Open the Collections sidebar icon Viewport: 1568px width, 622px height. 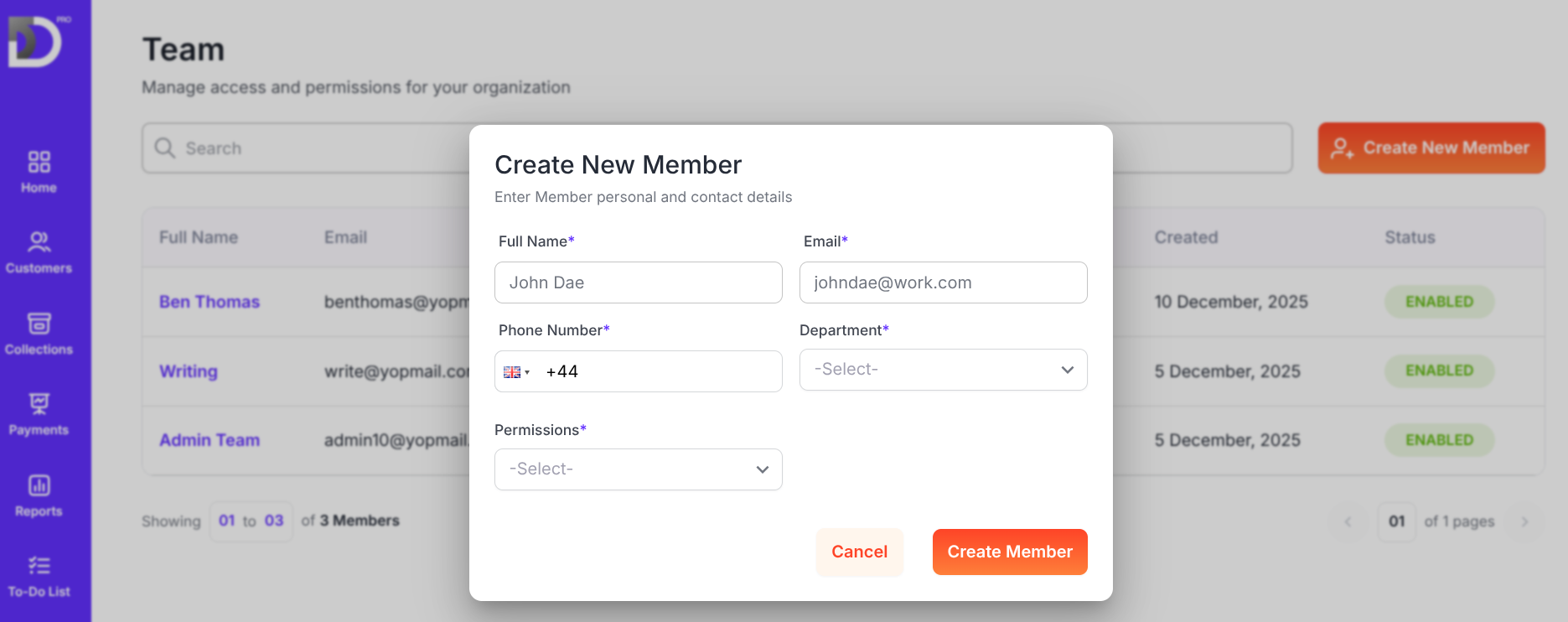39,324
